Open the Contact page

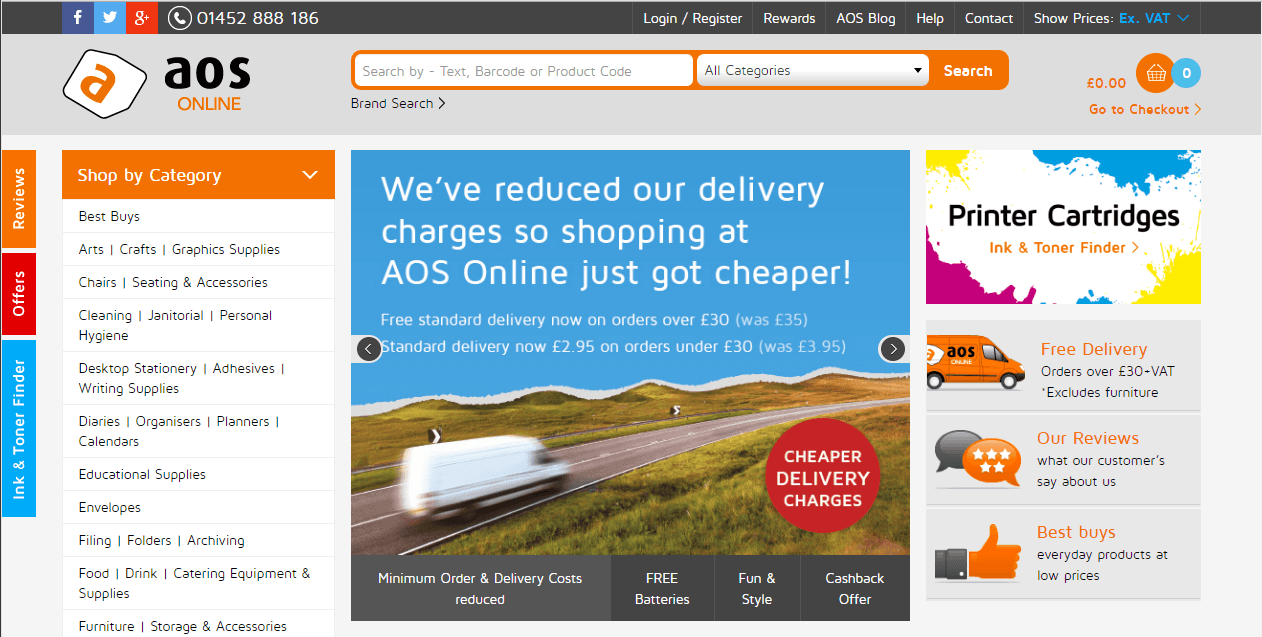[989, 18]
